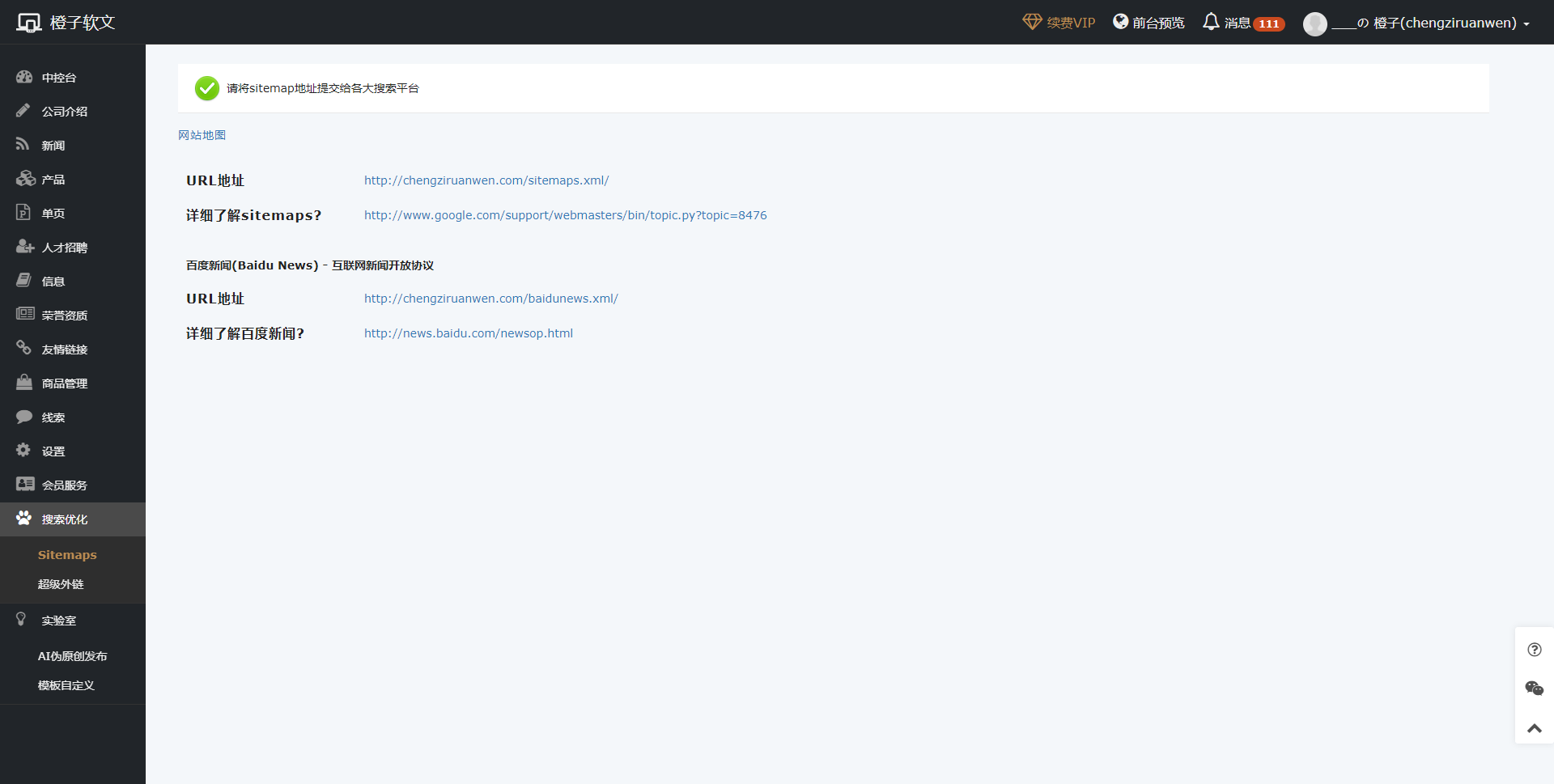
Task: Click the 橙子软文 logo icon
Action: 29,23
